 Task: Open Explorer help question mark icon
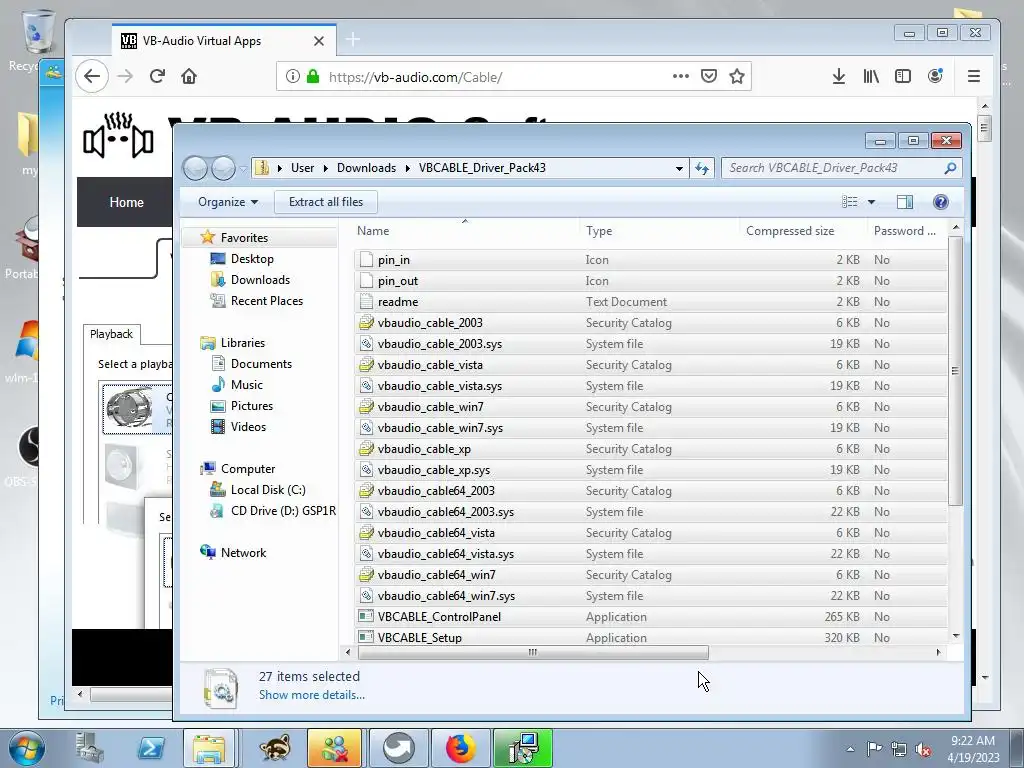[940, 202]
